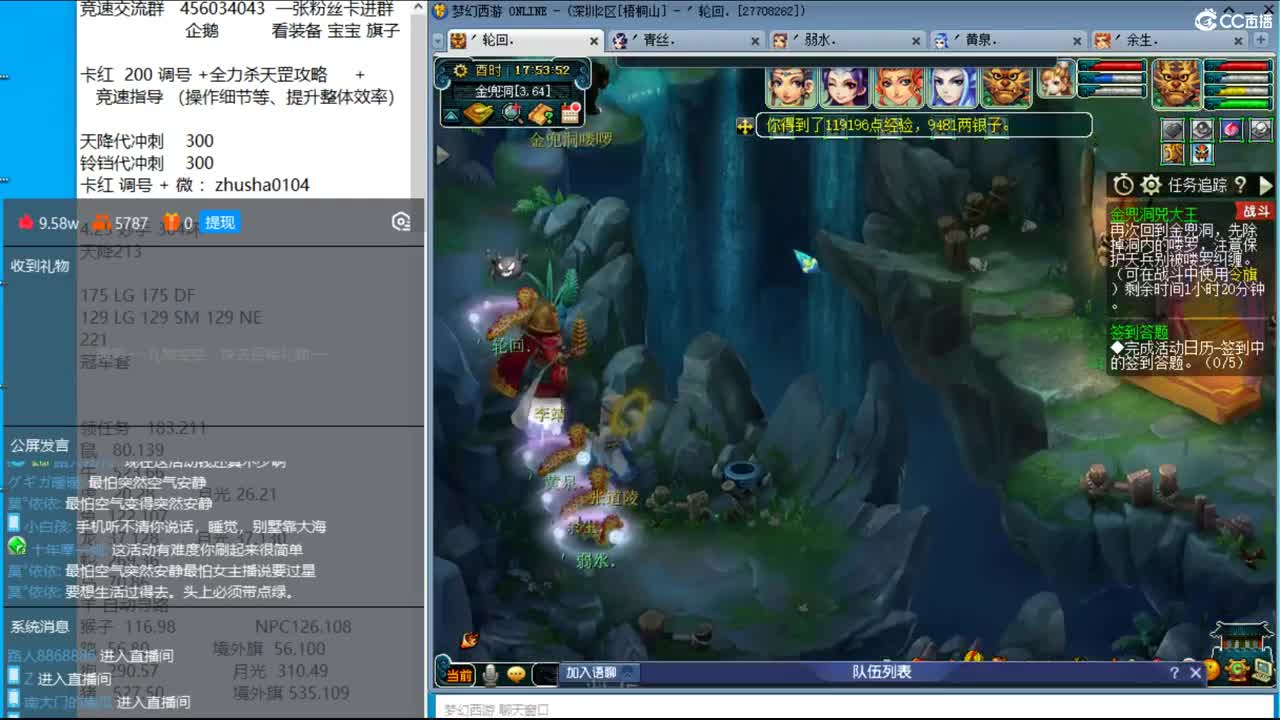Click the 公屏发言 section header

pyautogui.click(x=40, y=445)
